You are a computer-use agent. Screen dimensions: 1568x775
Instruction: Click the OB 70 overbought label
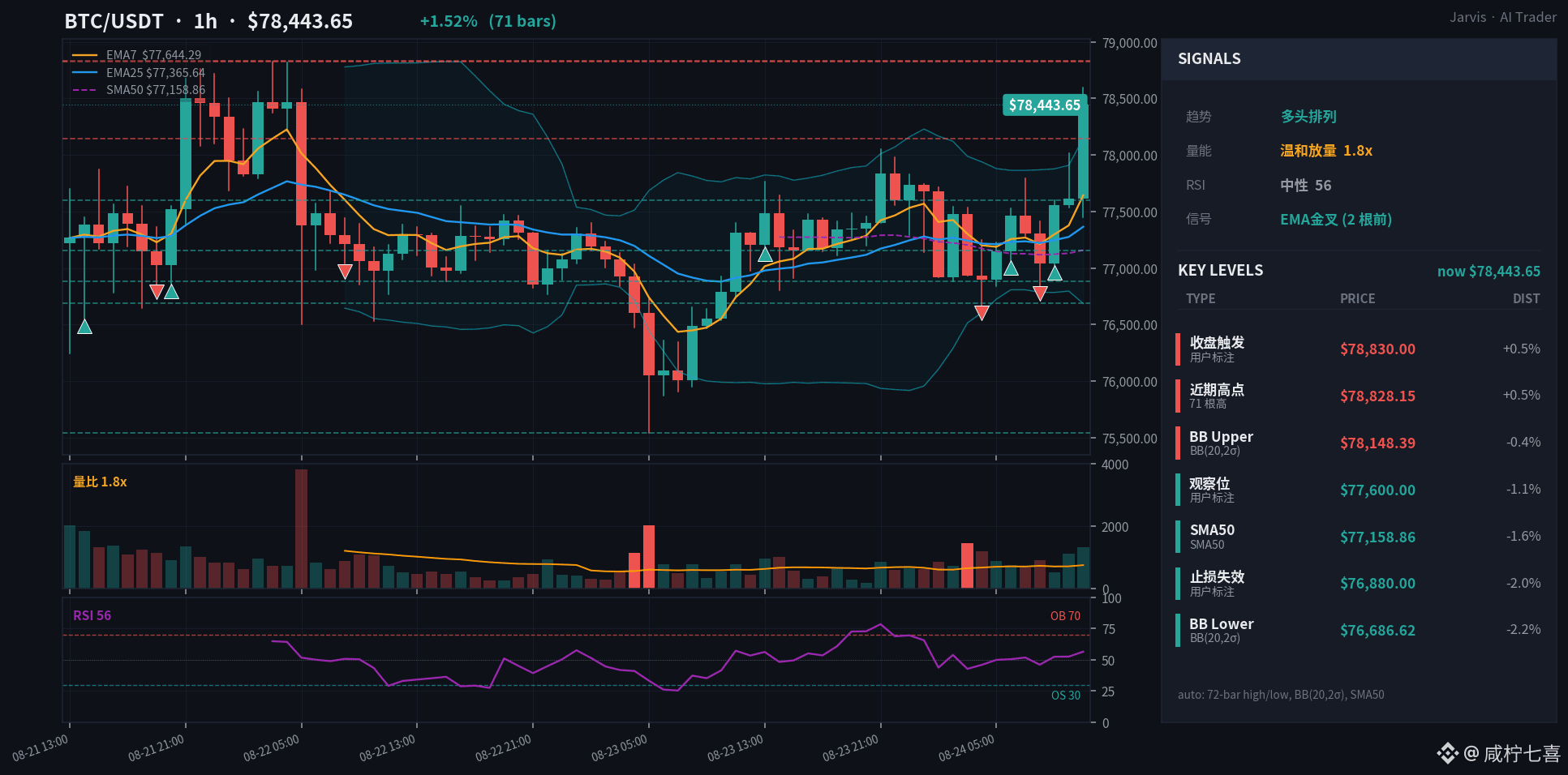tap(1065, 616)
